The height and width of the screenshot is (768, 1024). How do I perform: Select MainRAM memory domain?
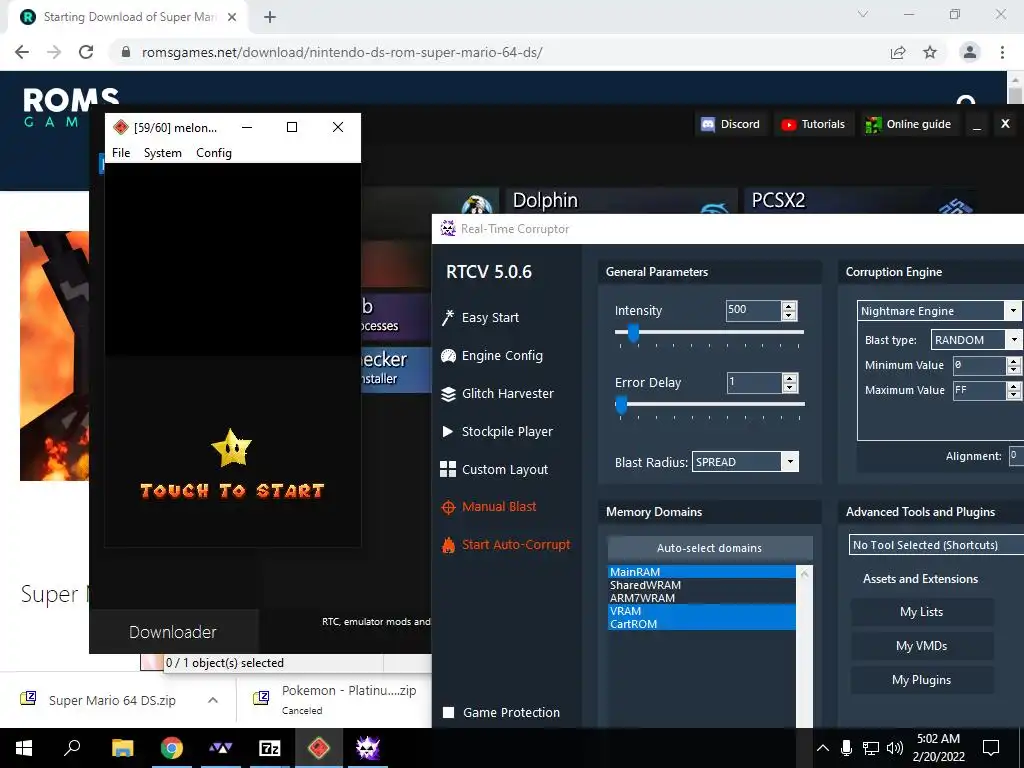[x=701, y=571]
